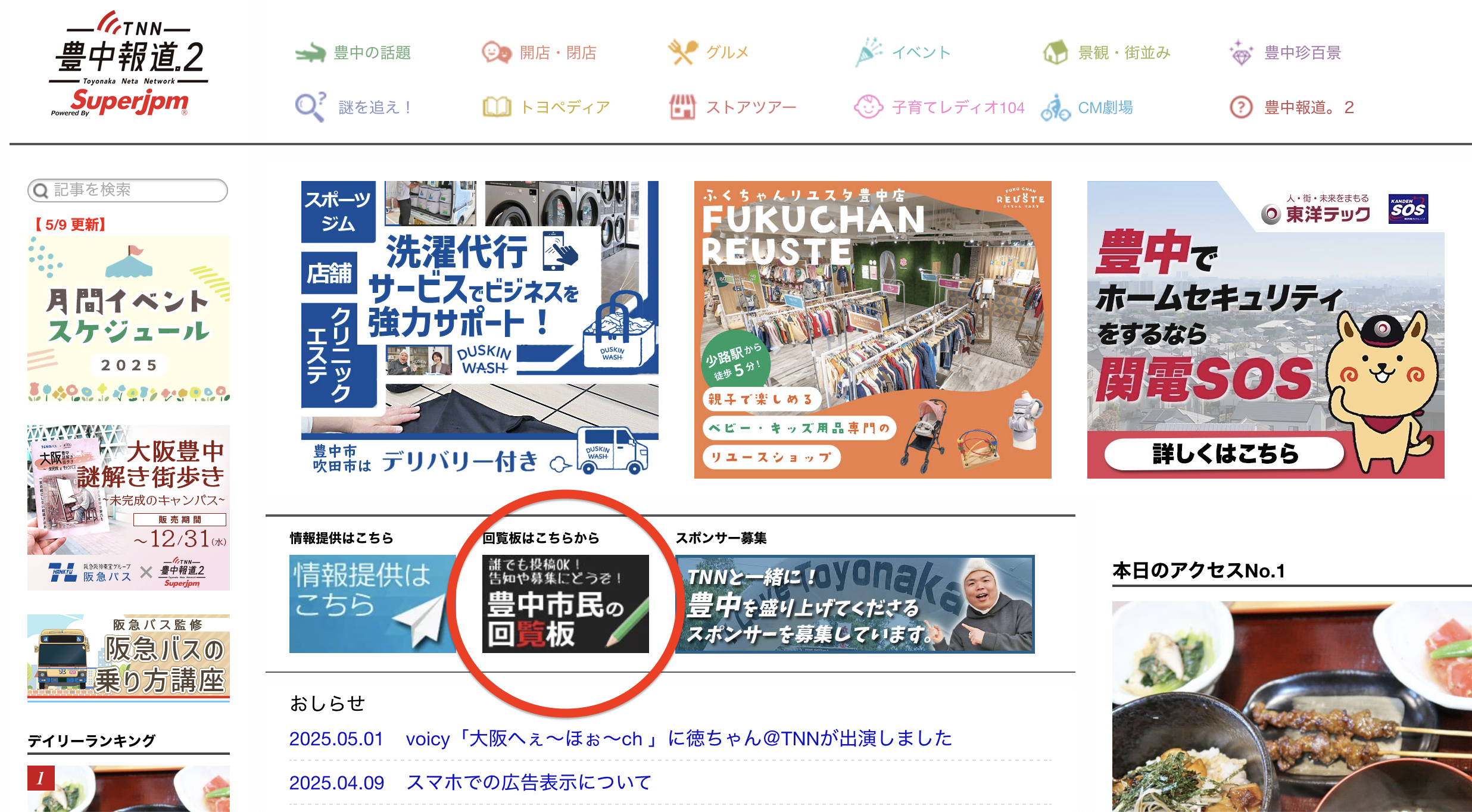Viewport: 1472px width, 812px height.
Task: Go to 子育てレディオ104 section
Action: point(958,107)
